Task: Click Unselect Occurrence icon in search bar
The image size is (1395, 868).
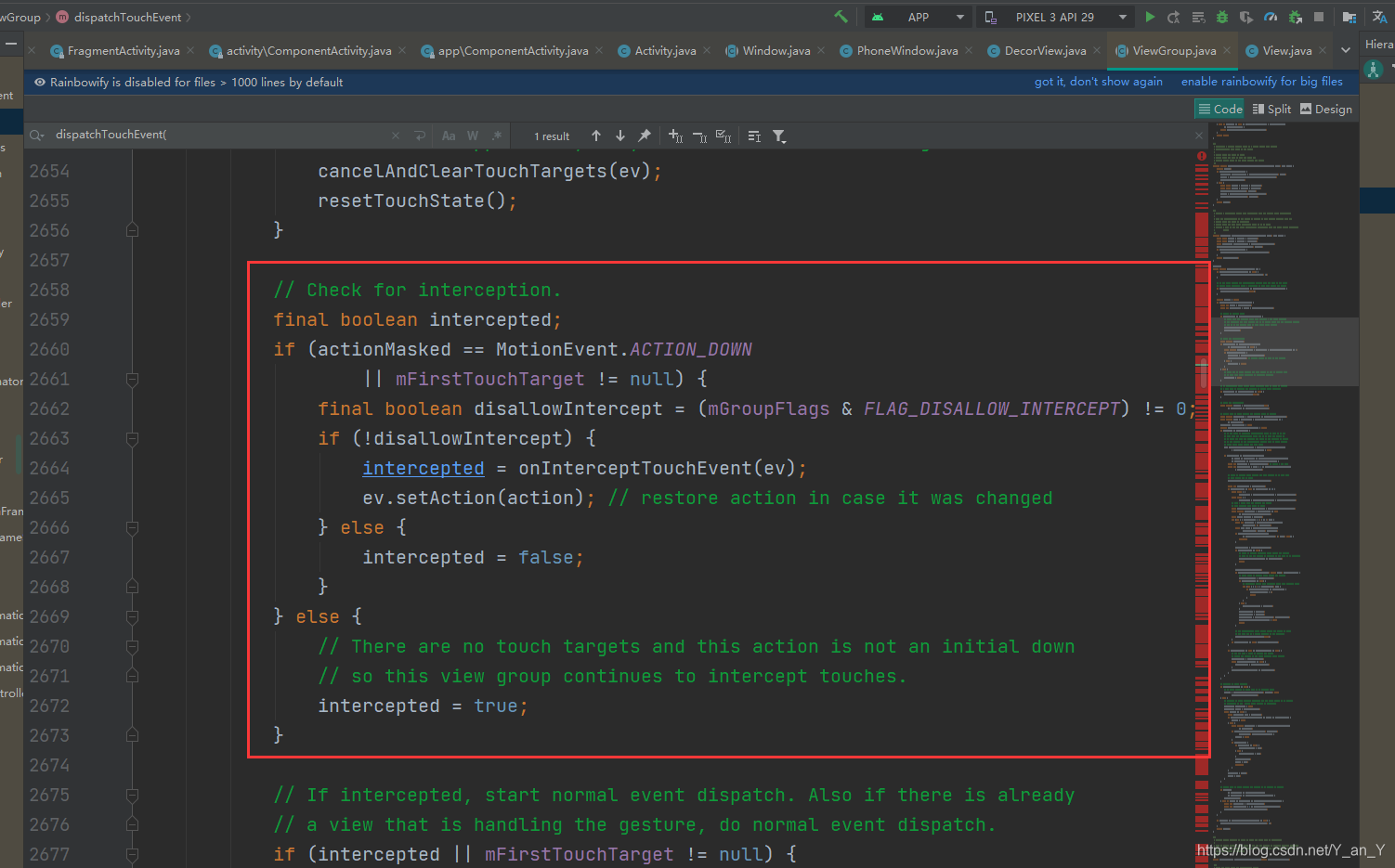Action: [x=700, y=136]
